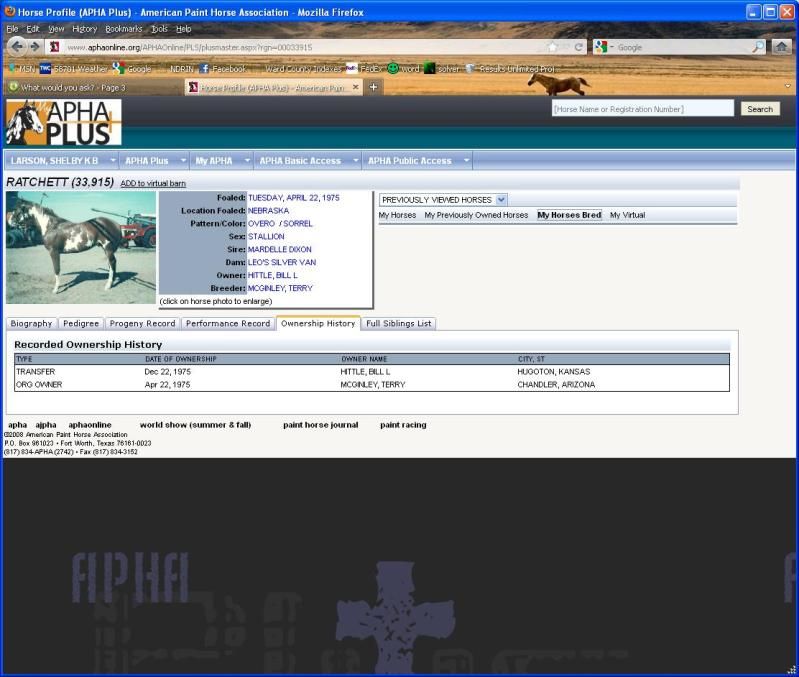
Task: Open the Facebook bookmark
Action: pyautogui.click(x=223, y=68)
